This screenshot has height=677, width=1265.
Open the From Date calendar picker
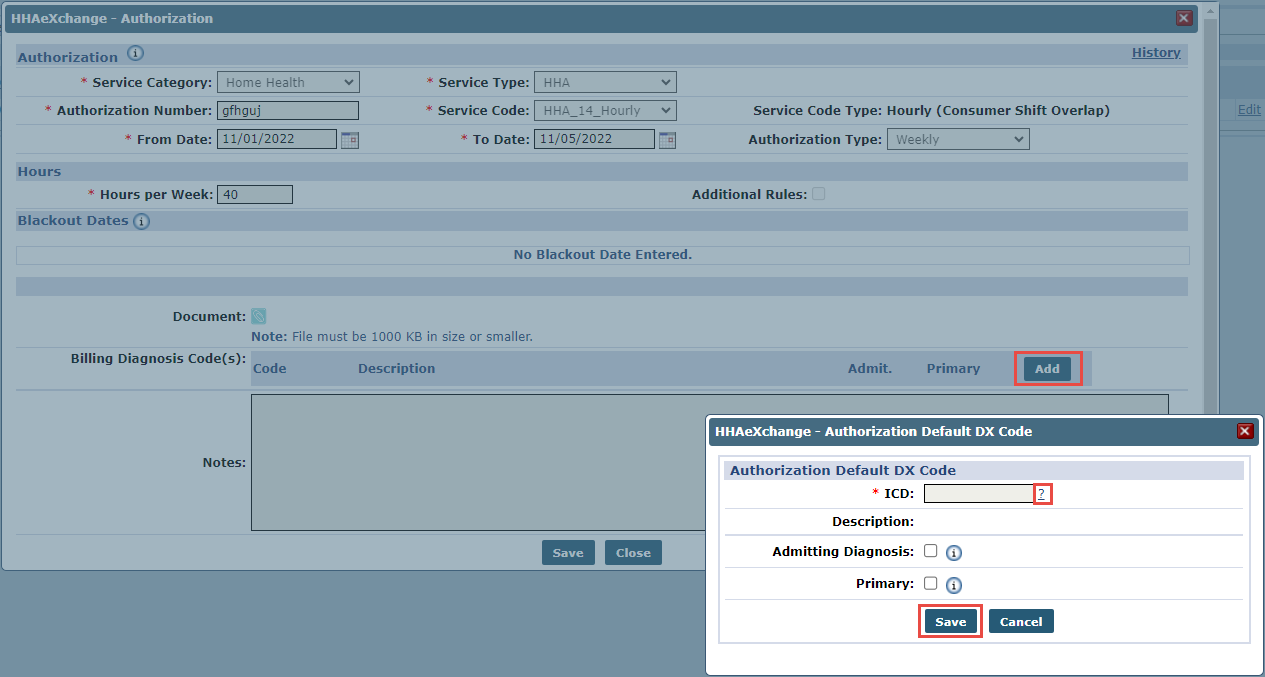[x=349, y=140]
